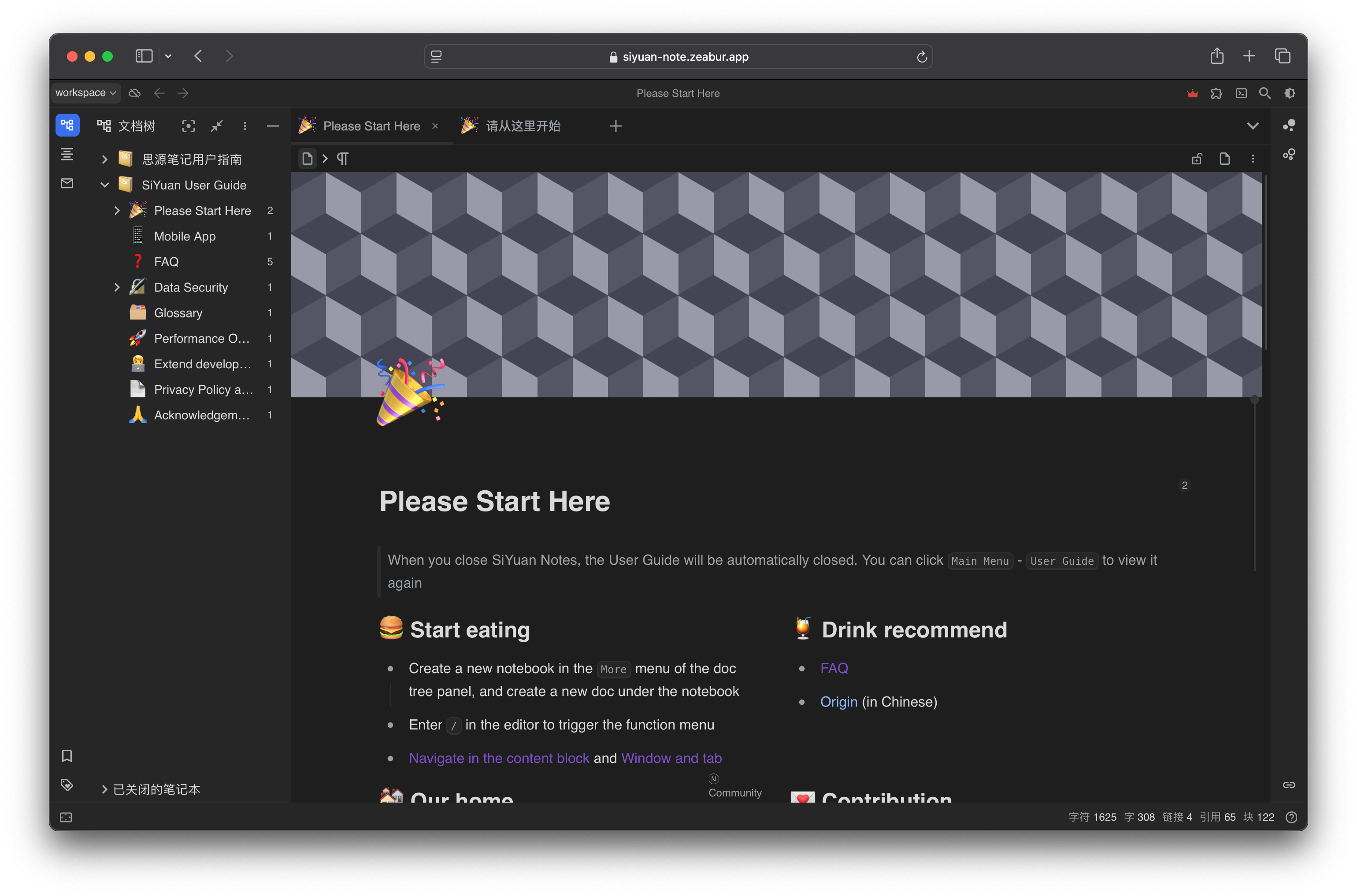
Task: Toggle the document edit lock icon
Action: pos(1197,159)
